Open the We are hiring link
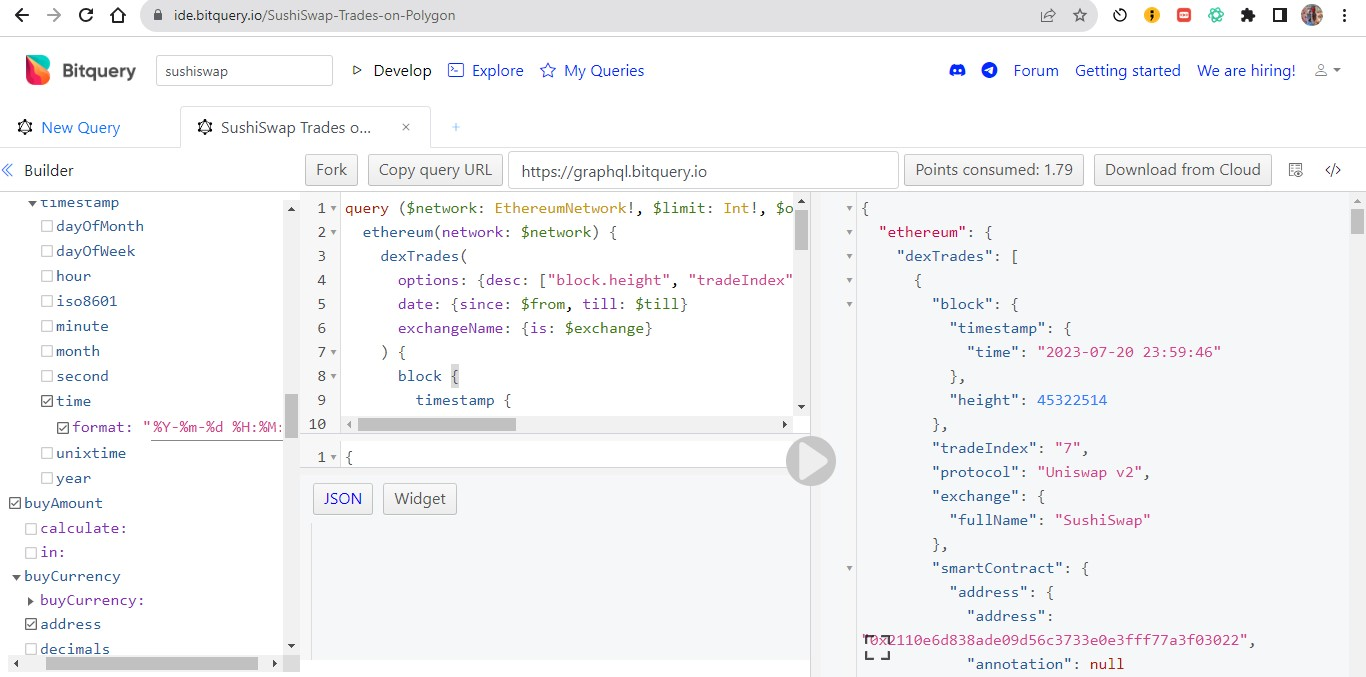The height and width of the screenshot is (677, 1366). pyautogui.click(x=1246, y=70)
